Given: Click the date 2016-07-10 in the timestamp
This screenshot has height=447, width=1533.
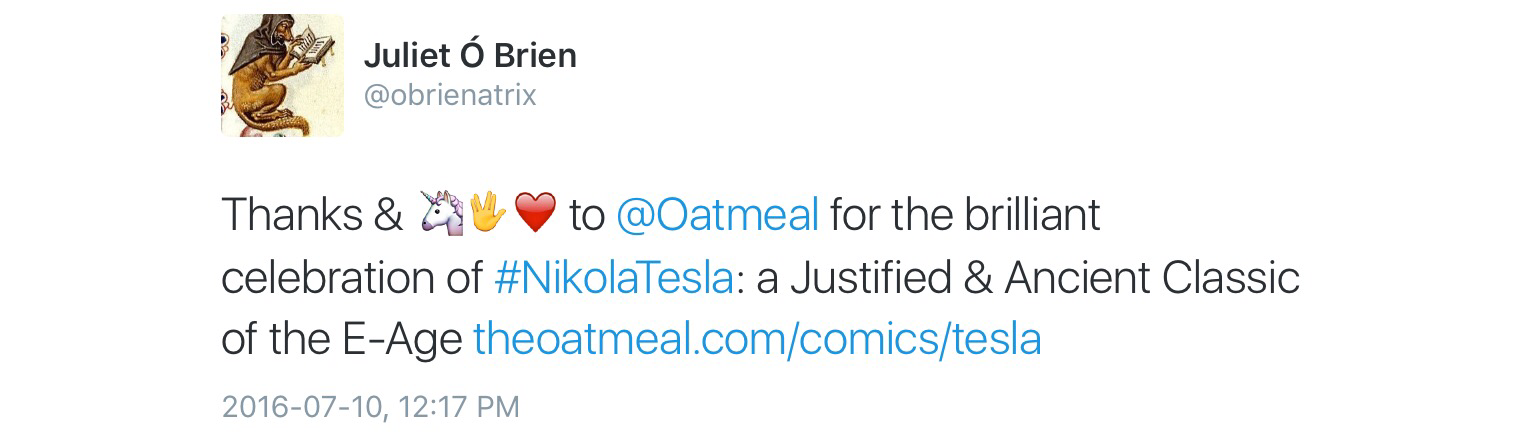Looking at the screenshot, I should [303, 407].
